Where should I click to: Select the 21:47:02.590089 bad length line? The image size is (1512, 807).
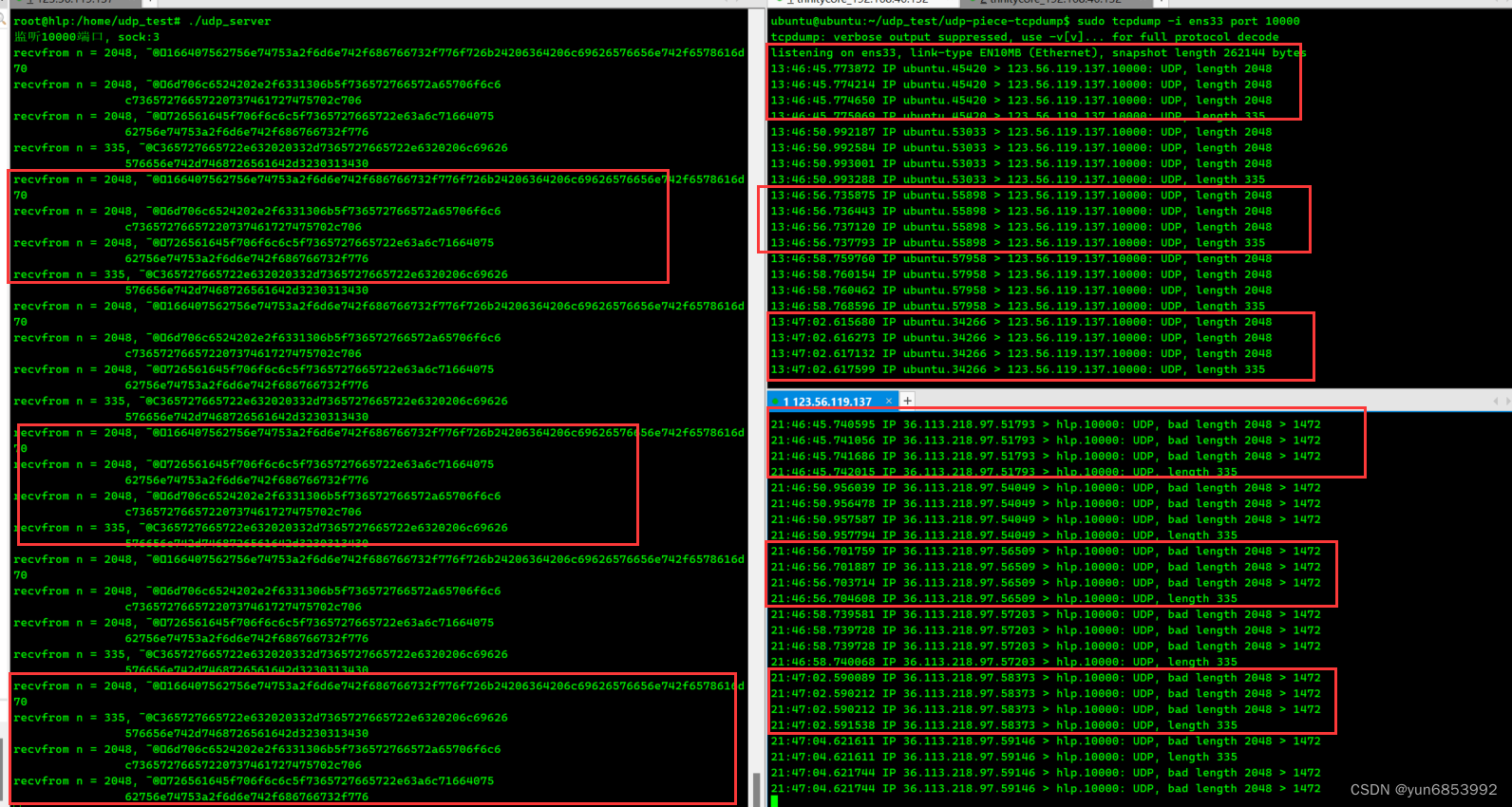[1046, 678]
